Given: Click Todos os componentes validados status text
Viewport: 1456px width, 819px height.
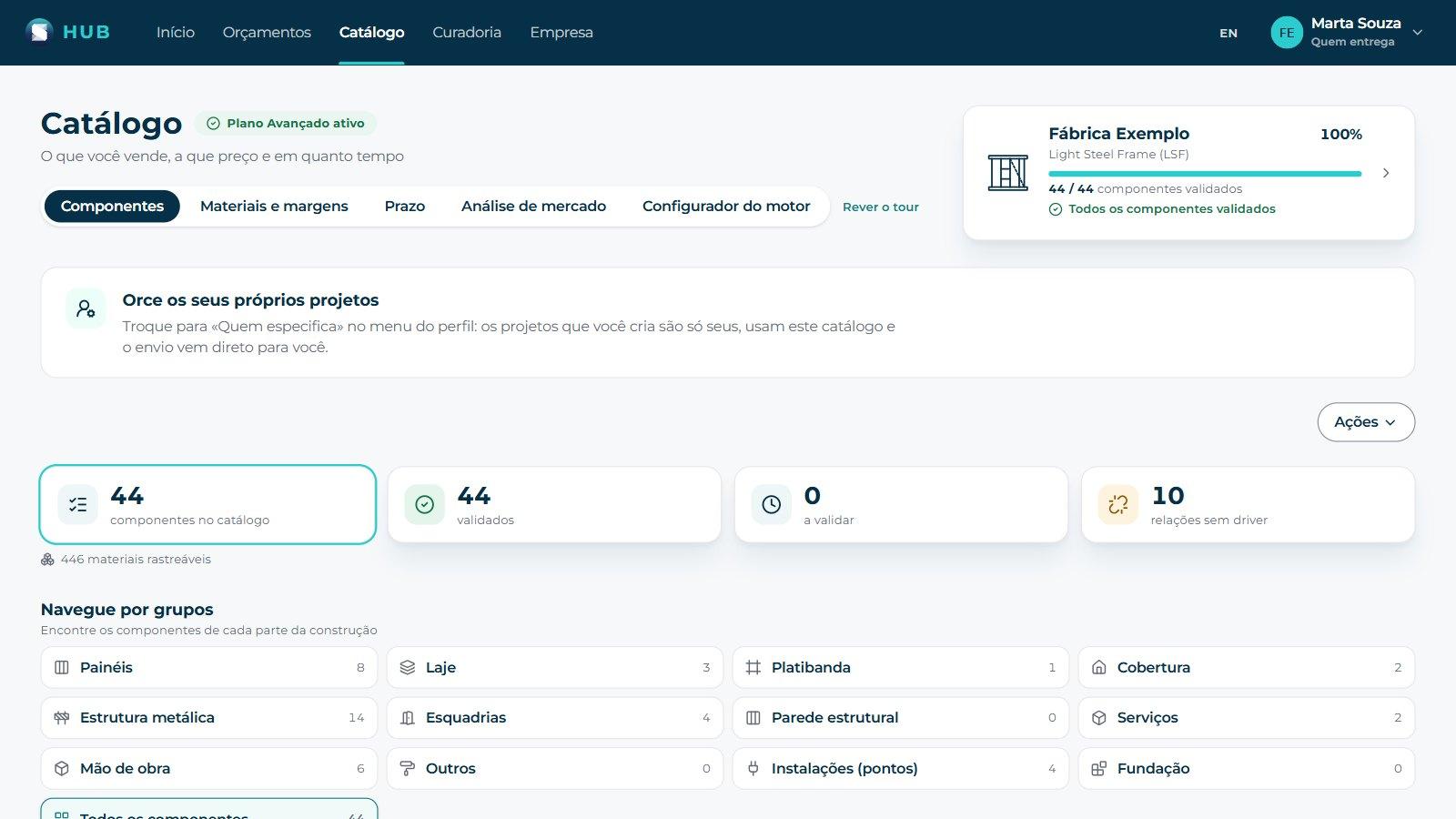Looking at the screenshot, I should (x=1171, y=209).
